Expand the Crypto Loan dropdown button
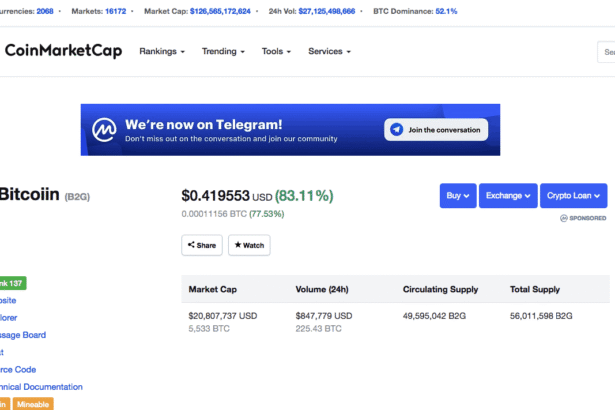Image resolution: width=615 pixels, height=410 pixels. [573, 195]
